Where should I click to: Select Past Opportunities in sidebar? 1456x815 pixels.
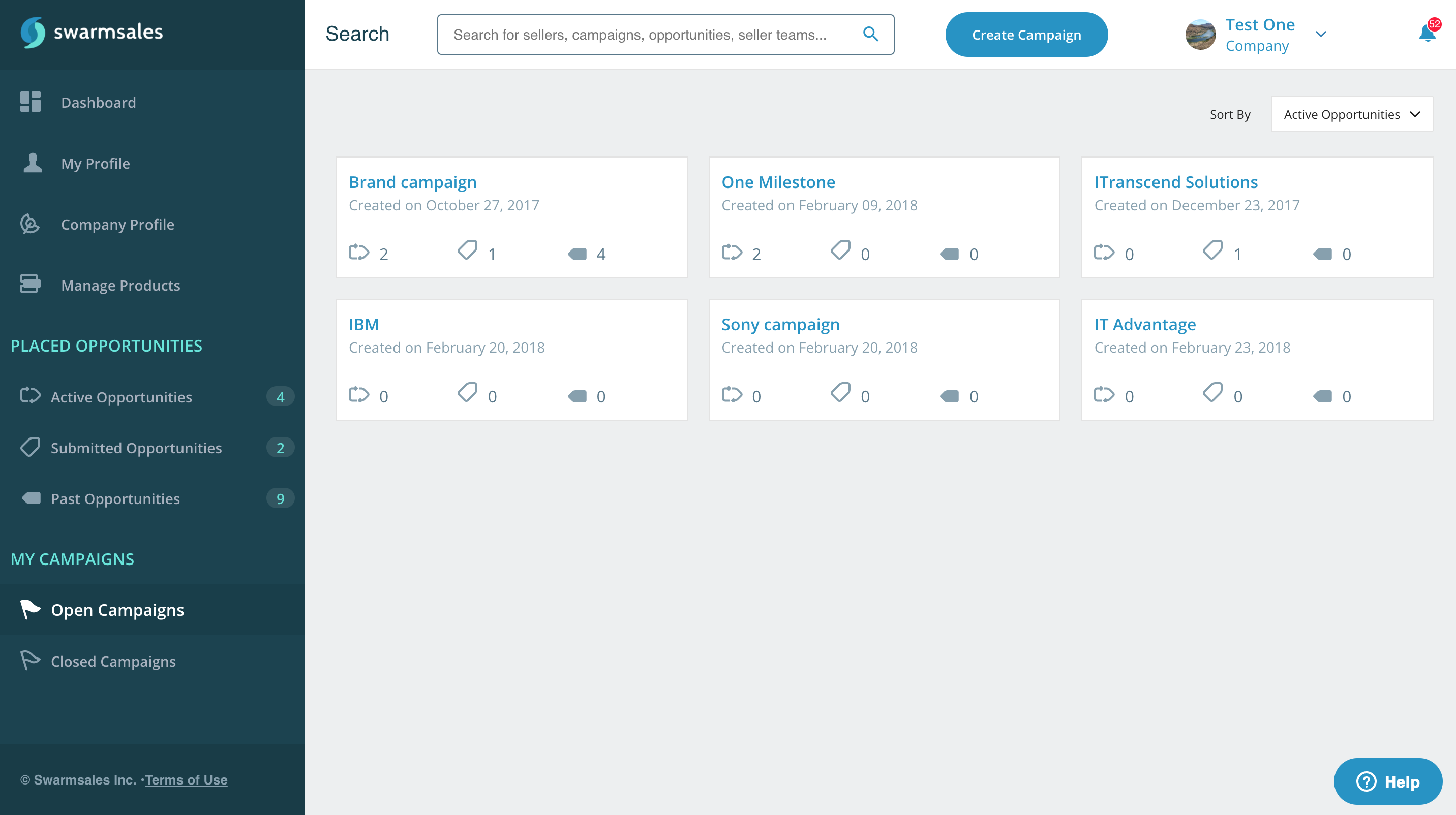pyautogui.click(x=115, y=499)
